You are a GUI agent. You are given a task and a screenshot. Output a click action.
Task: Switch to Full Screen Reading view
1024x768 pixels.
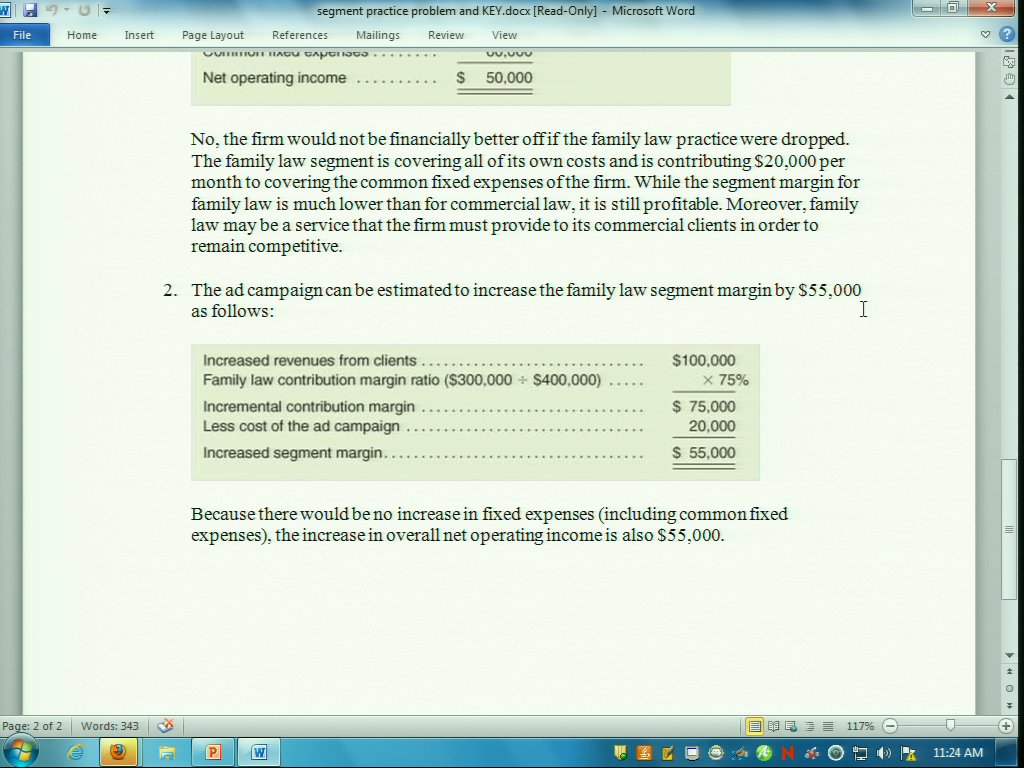[772, 726]
